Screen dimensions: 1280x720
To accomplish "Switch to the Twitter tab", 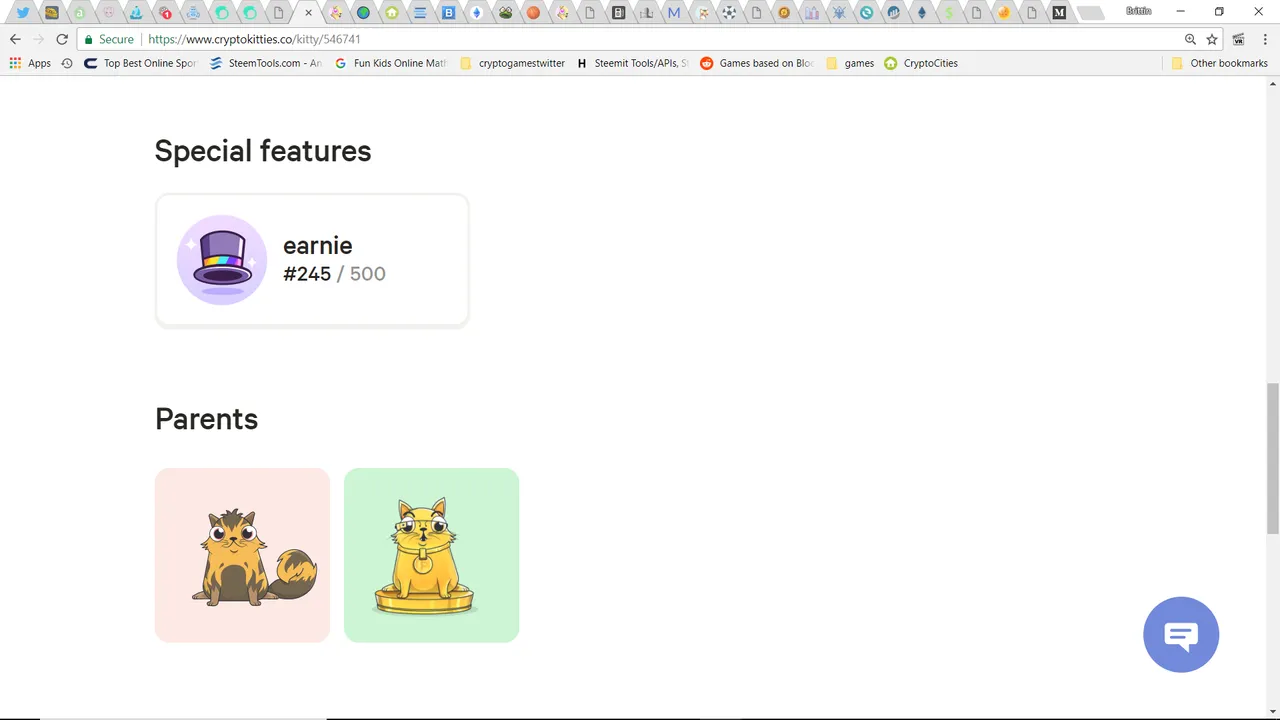I will pos(23,13).
